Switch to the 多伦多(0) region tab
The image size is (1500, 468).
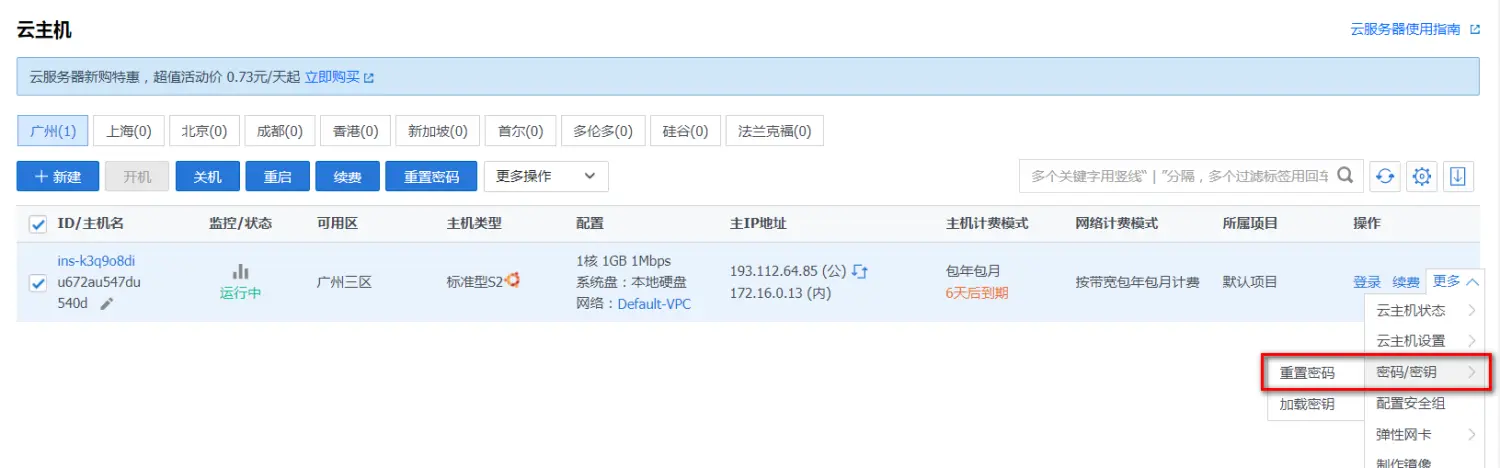click(602, 131)
